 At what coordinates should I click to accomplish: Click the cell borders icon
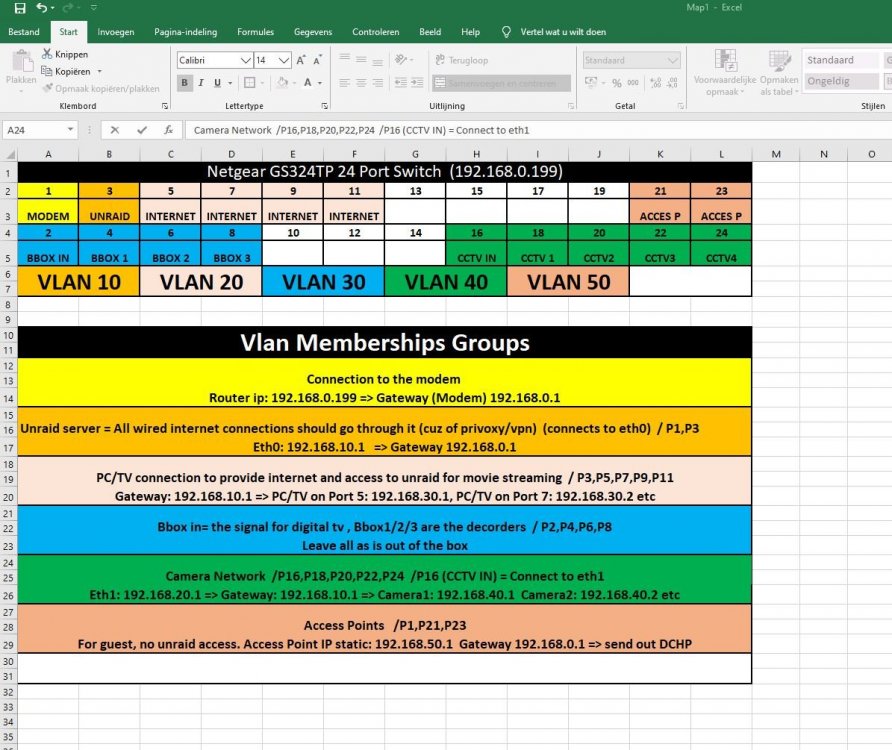click(250, 83)
